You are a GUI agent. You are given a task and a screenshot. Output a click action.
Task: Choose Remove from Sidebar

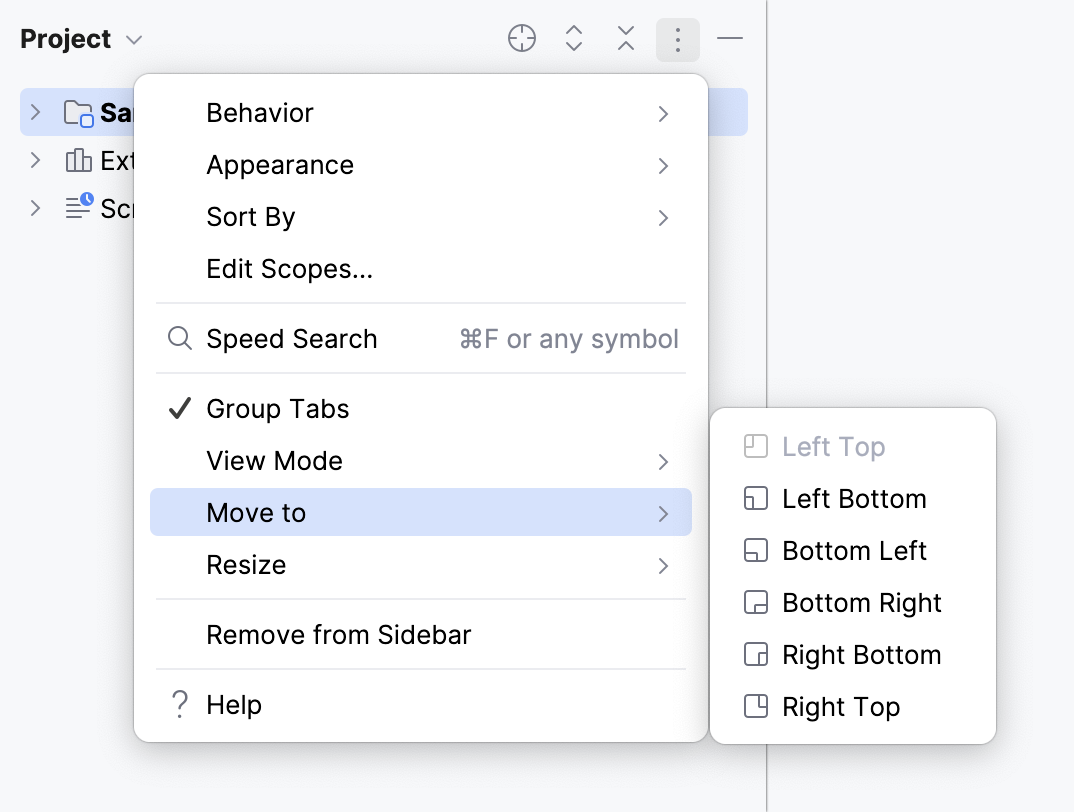tap(338, 634)
